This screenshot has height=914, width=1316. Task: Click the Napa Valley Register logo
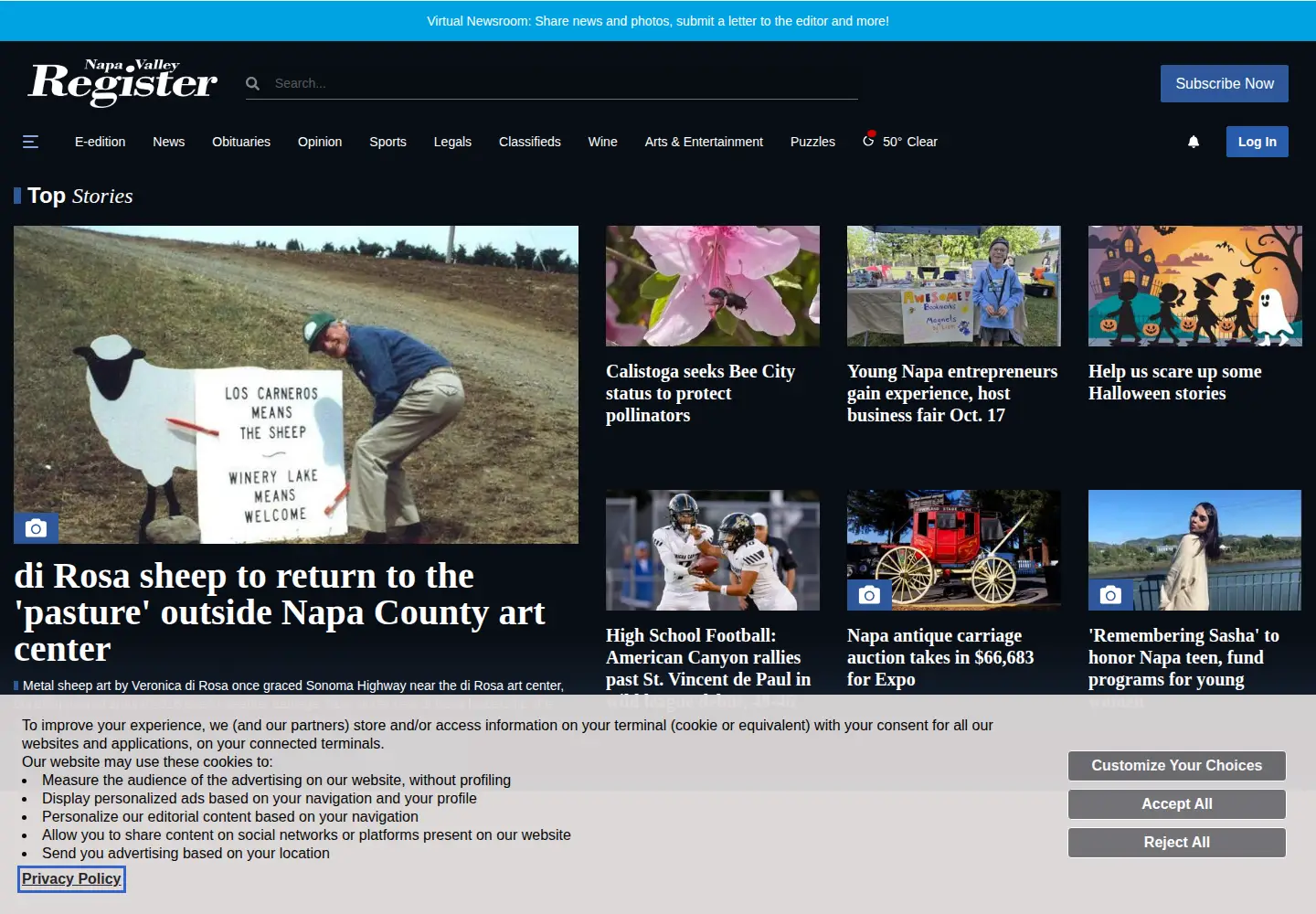[123, 82]
